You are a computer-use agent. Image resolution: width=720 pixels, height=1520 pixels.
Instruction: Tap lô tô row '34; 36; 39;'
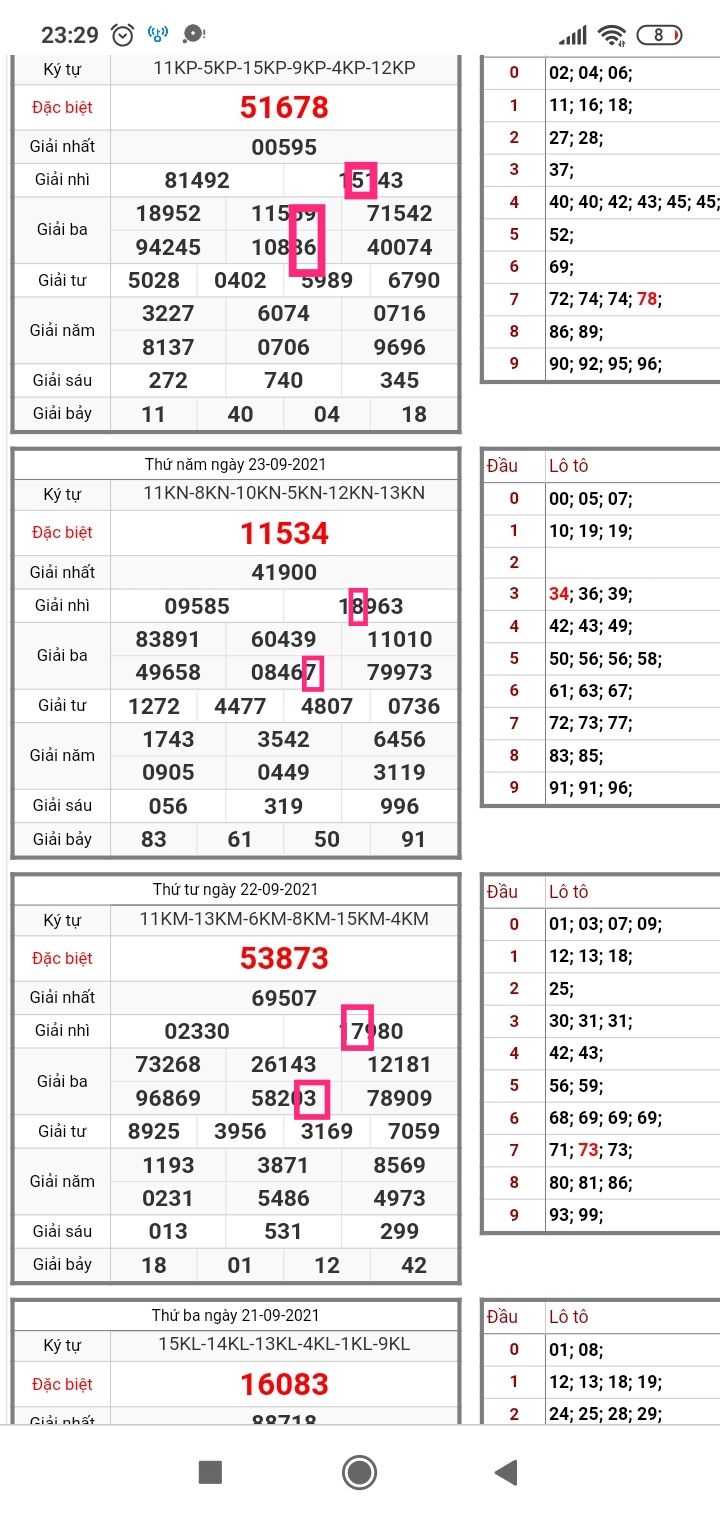(590, 594)
